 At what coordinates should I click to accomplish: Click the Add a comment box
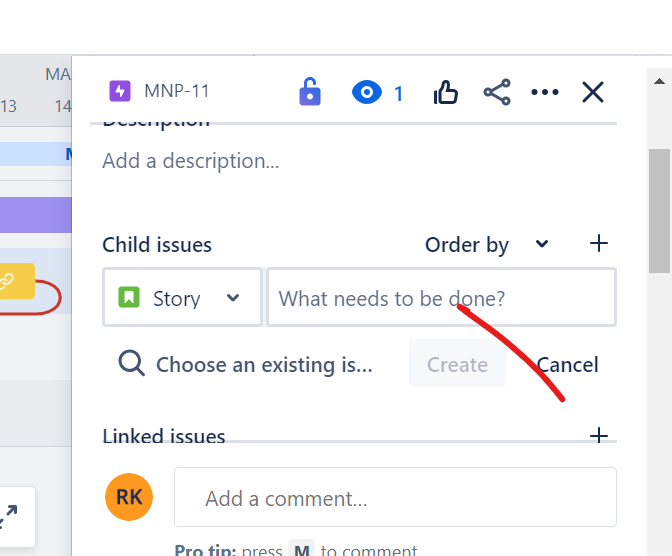(x=395, y=497)
